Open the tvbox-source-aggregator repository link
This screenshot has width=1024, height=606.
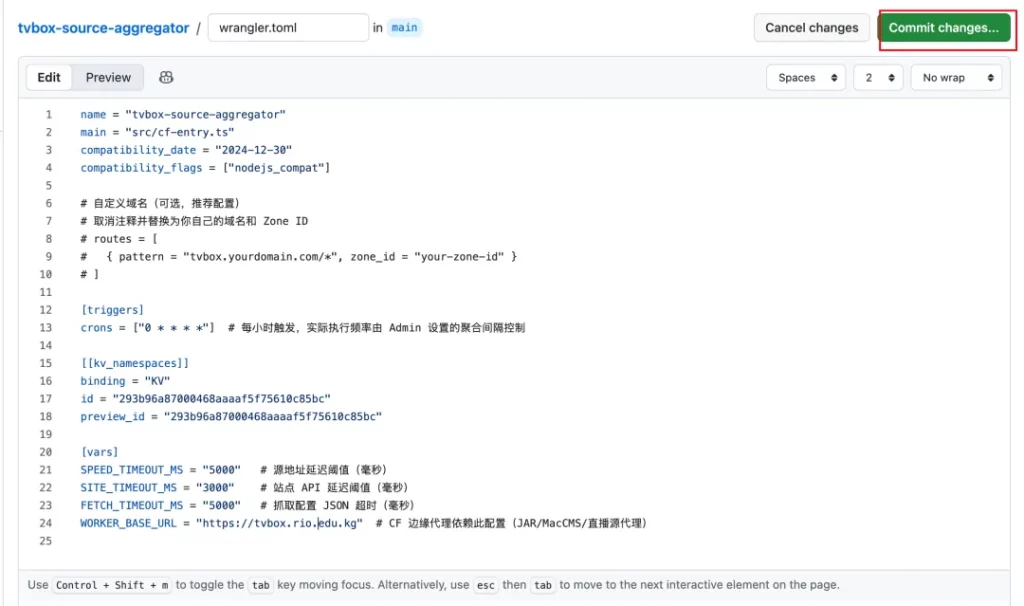(x=103, y=28)
